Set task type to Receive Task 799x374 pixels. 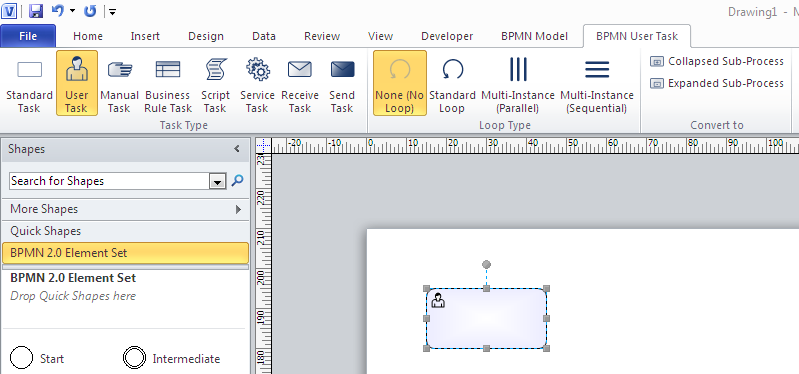point(300,83)
